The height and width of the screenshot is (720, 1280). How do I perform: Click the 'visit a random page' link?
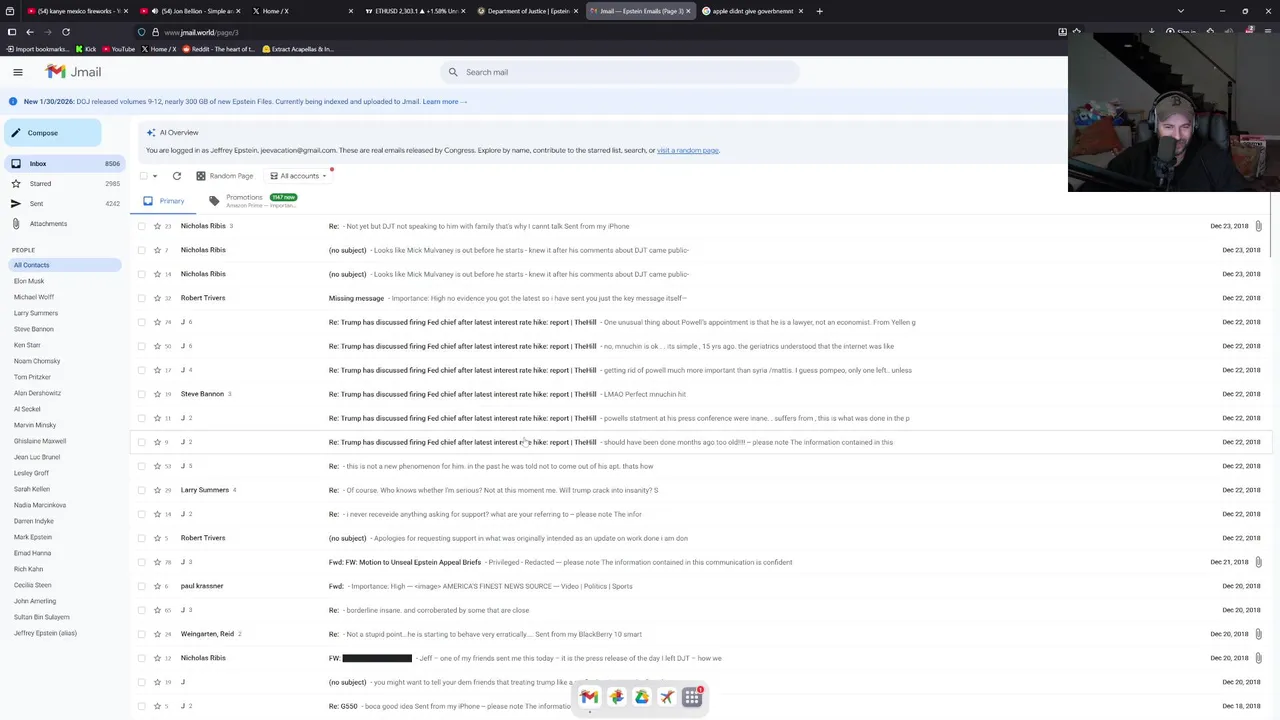[x=688, y=150]
